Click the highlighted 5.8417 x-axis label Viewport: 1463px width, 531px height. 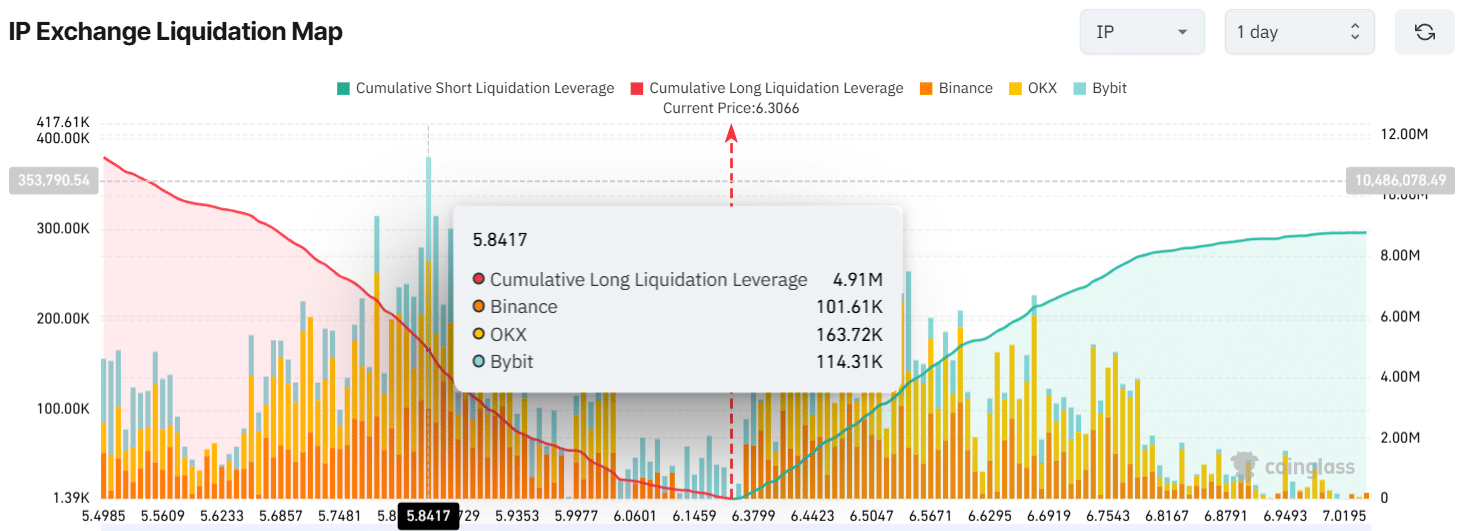pos(428,516)
